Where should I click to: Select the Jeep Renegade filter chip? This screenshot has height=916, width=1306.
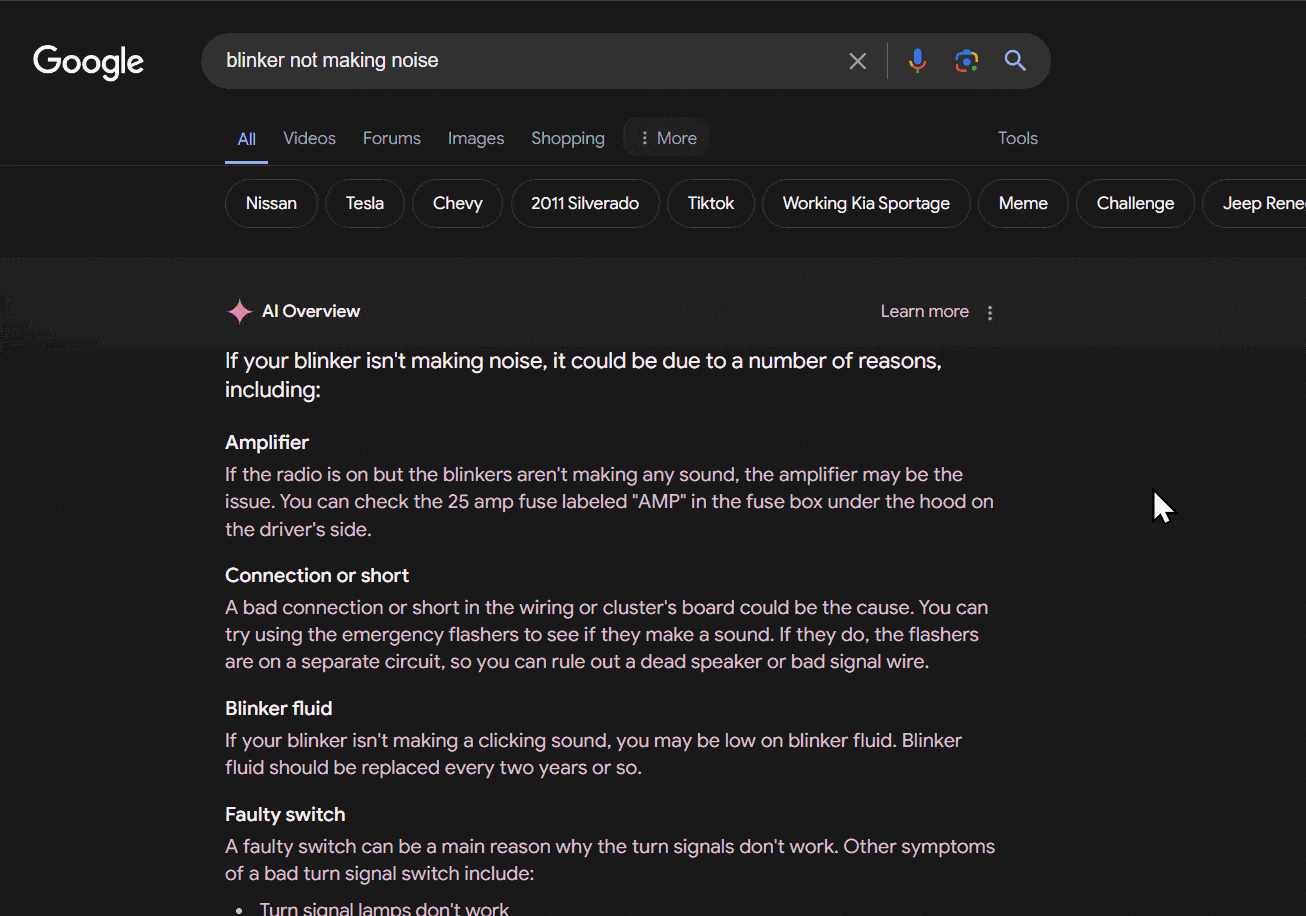(1255, 203)
